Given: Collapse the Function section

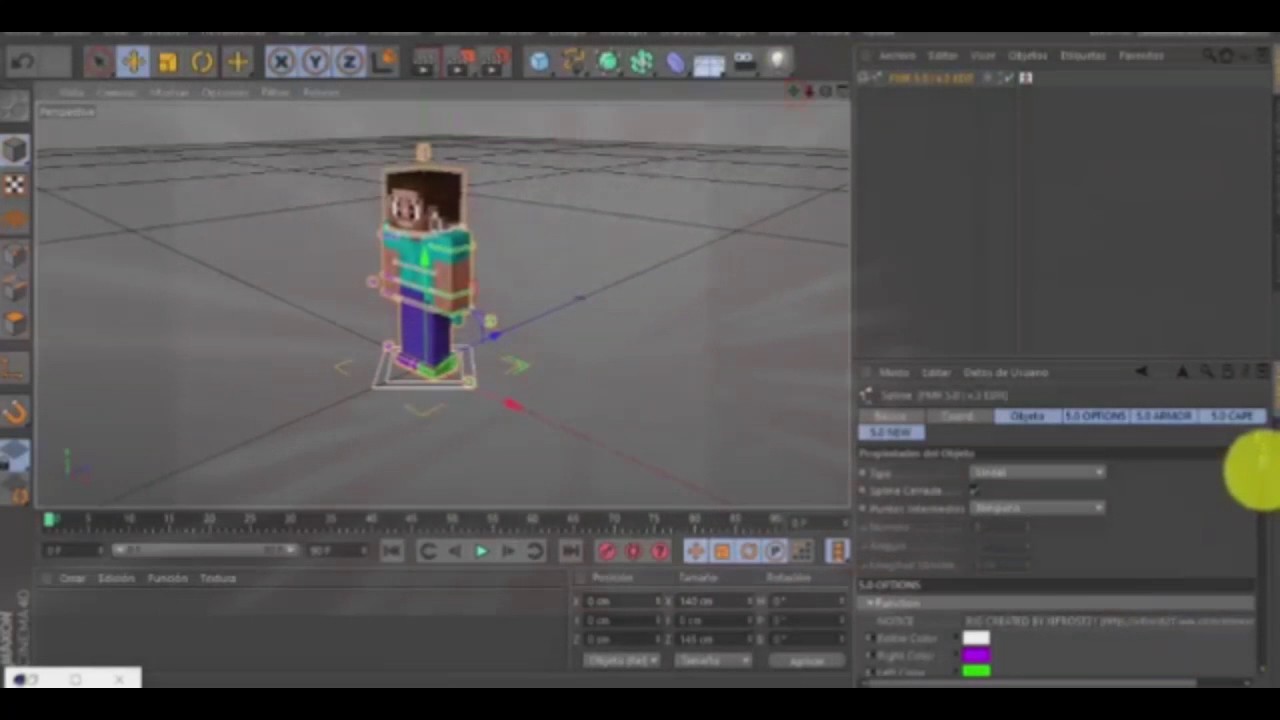Looking at the screenshot, I should pos(872,603).
